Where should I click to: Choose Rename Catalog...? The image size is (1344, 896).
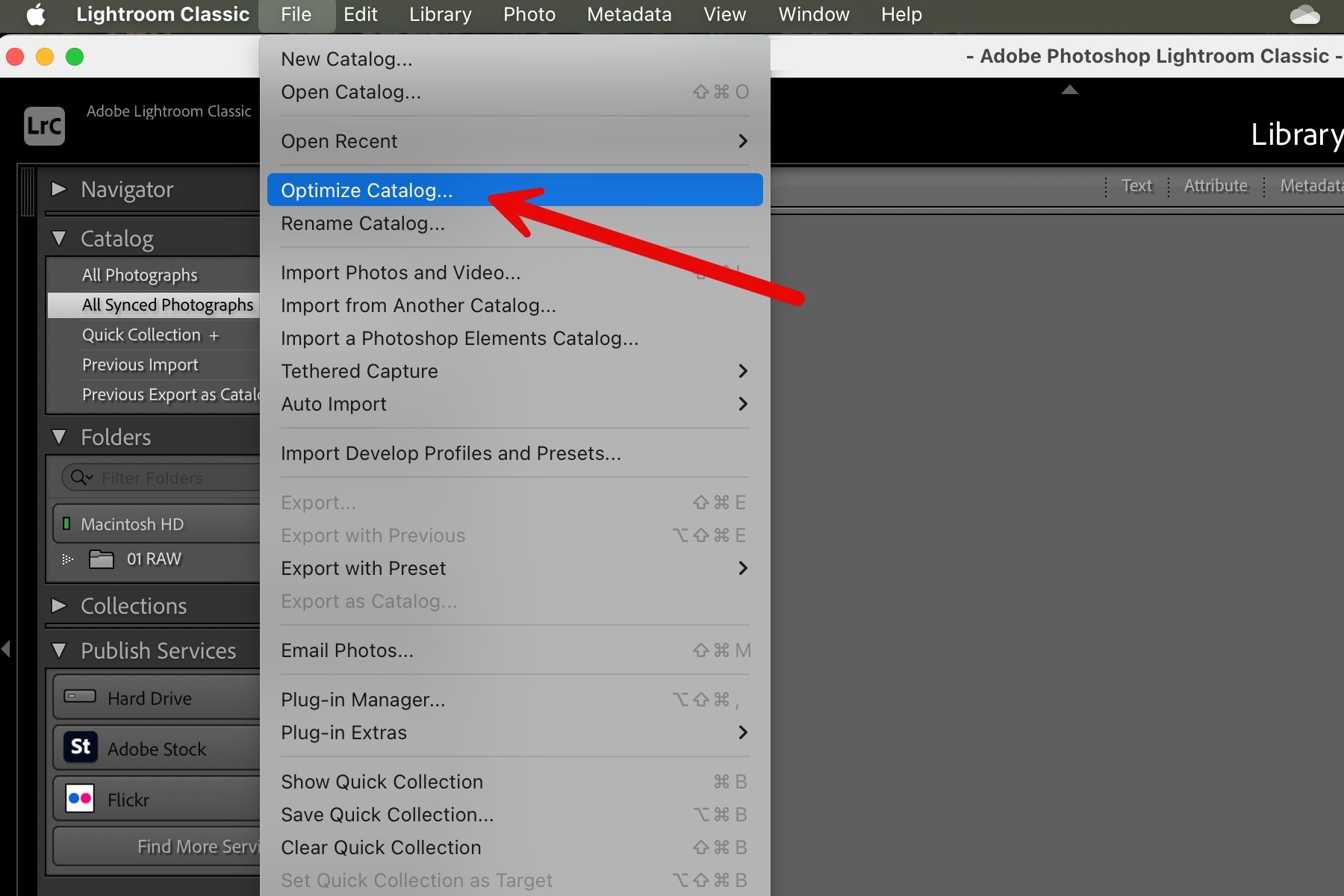click(514, 223)
